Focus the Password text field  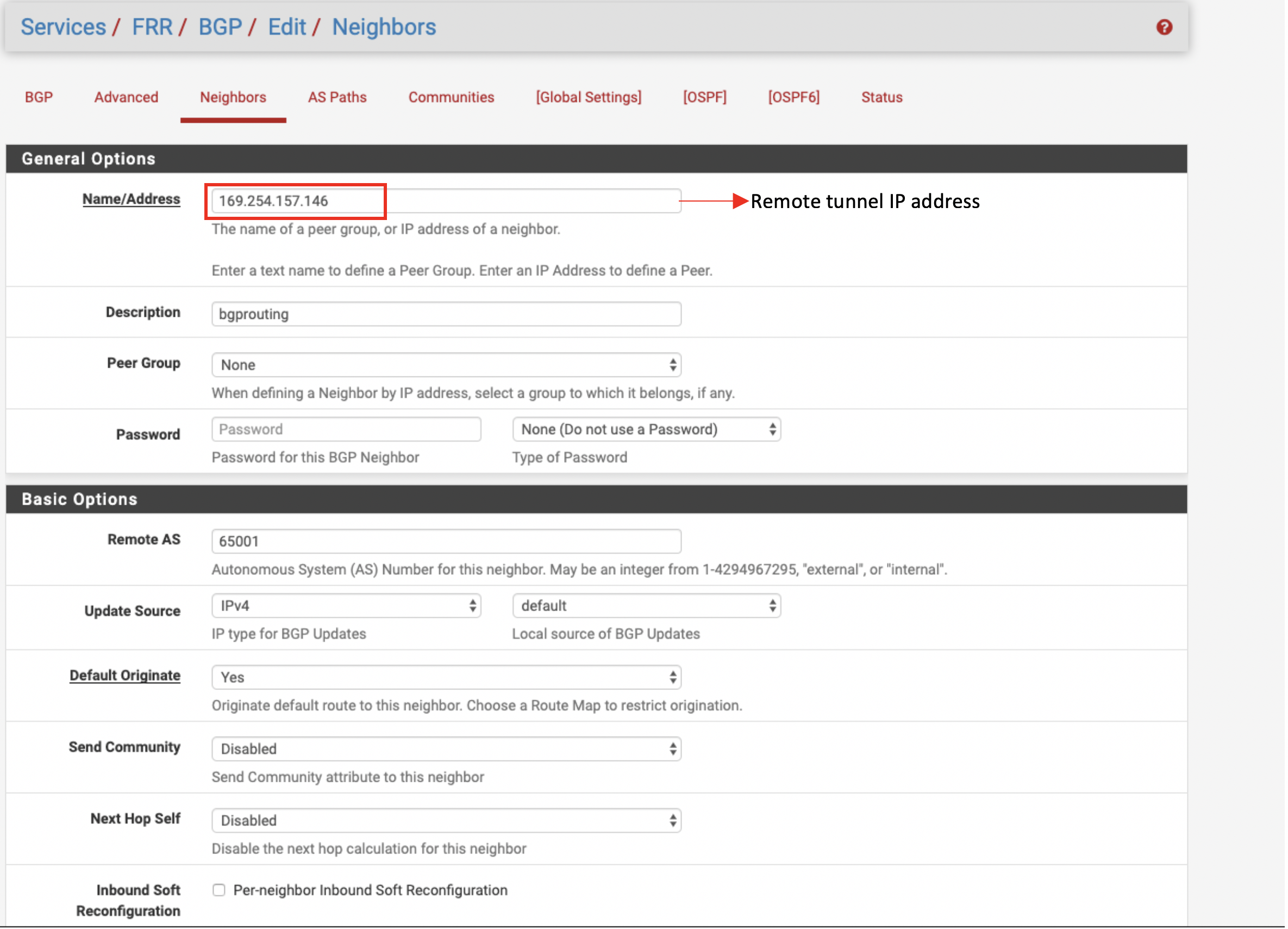tap(346, 430)
